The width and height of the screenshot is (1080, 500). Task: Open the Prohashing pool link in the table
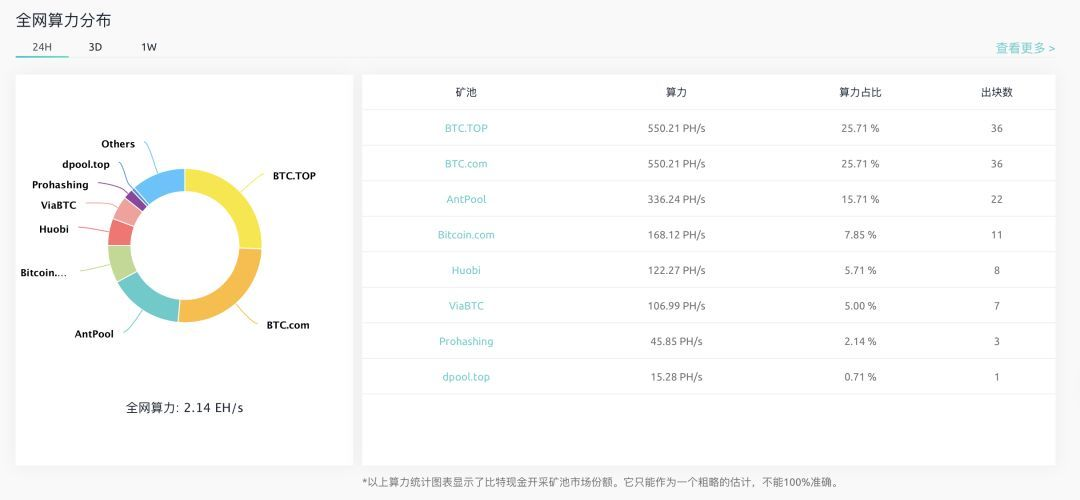pos(466,341)
